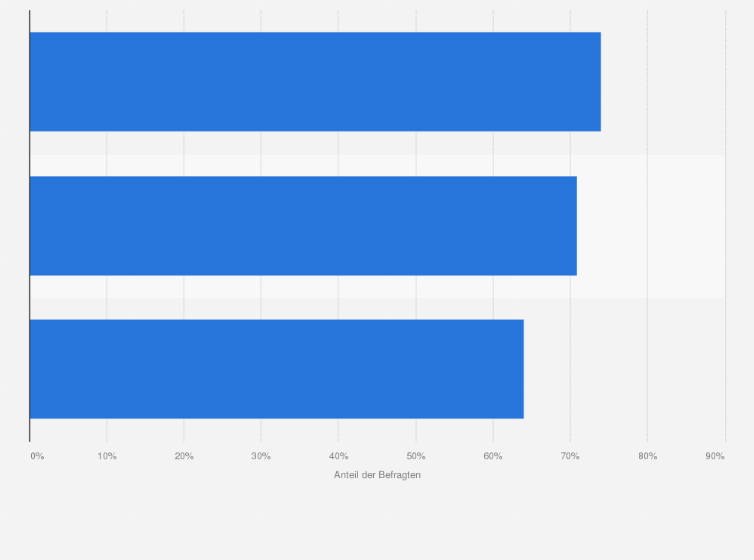Image resolution: width=754 pixels, height=560 pixels.
Task: Click the empty plot area right of the shortest bar
Action: (624, 369)
